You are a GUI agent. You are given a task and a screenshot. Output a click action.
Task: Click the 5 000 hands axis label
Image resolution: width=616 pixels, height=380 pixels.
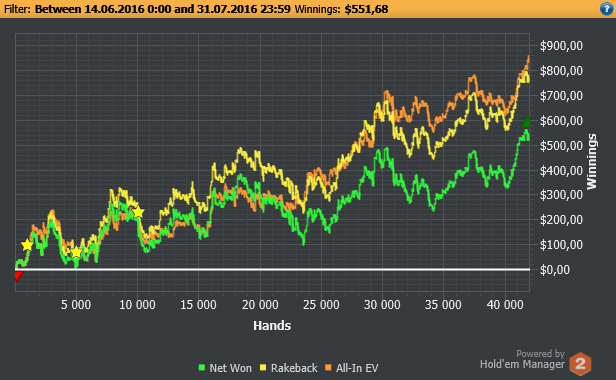76,305
